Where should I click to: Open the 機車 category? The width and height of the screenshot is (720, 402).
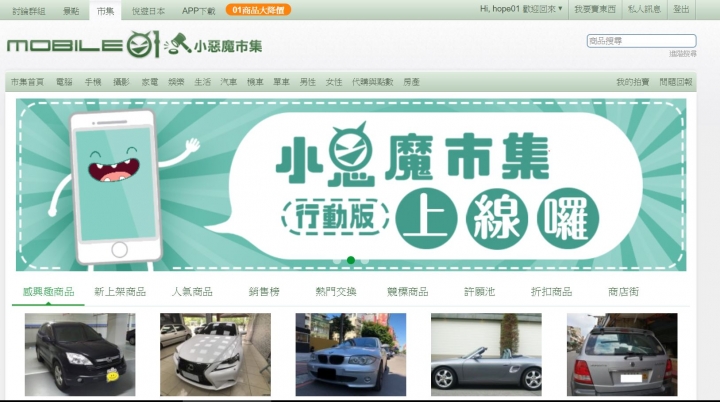click(255, 82)
